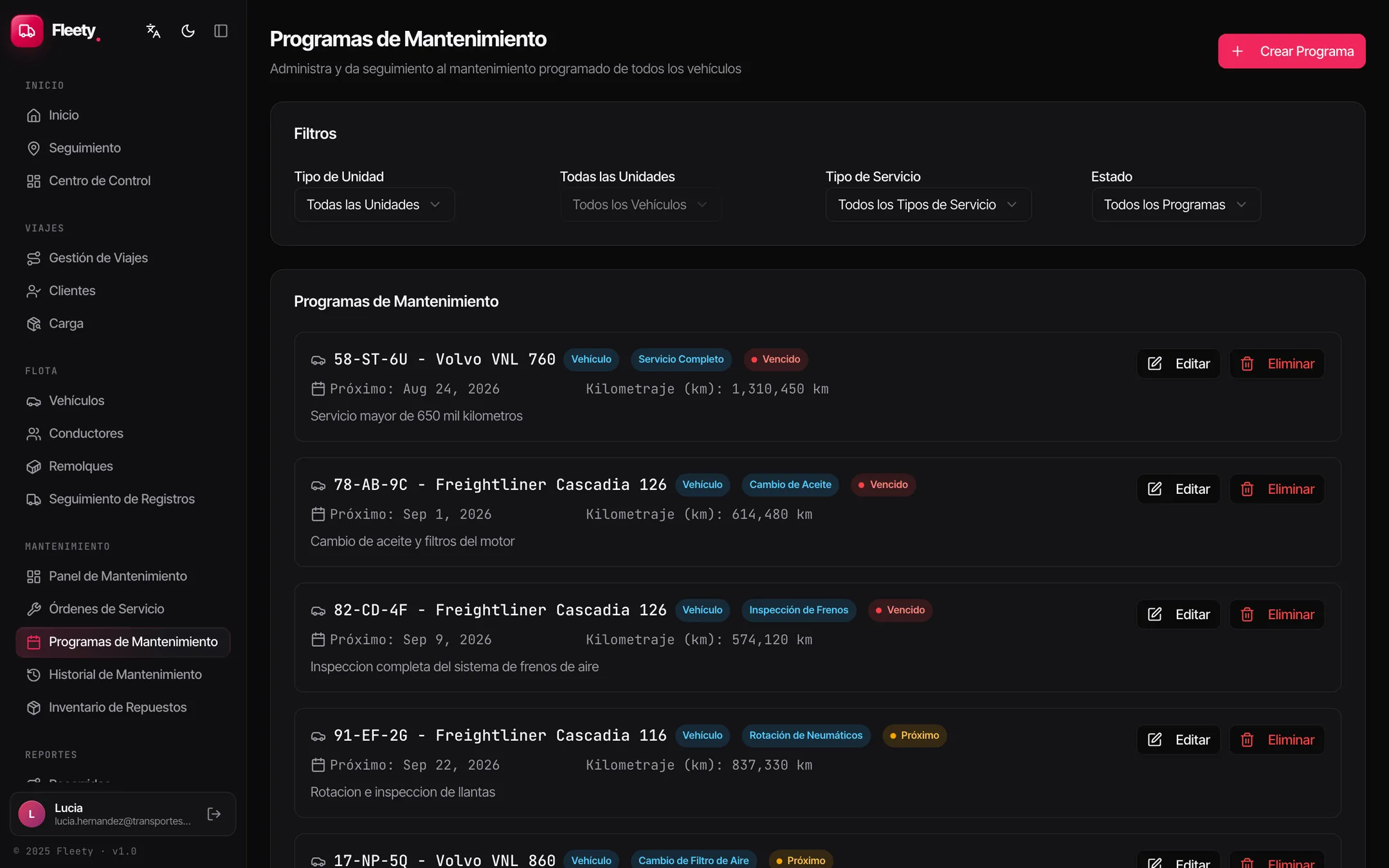Open the Todos los Vehículos dropdown

(640, 204)
